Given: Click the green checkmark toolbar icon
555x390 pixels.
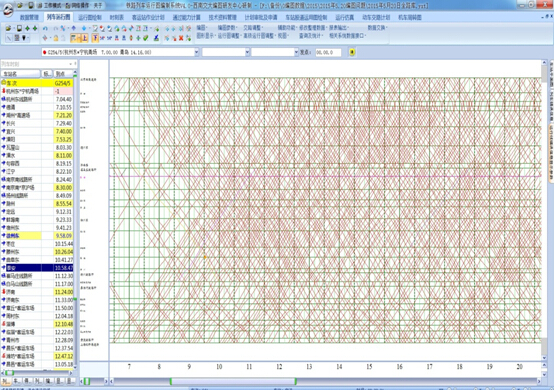Looking at the screenshot, I should [145, 38].
